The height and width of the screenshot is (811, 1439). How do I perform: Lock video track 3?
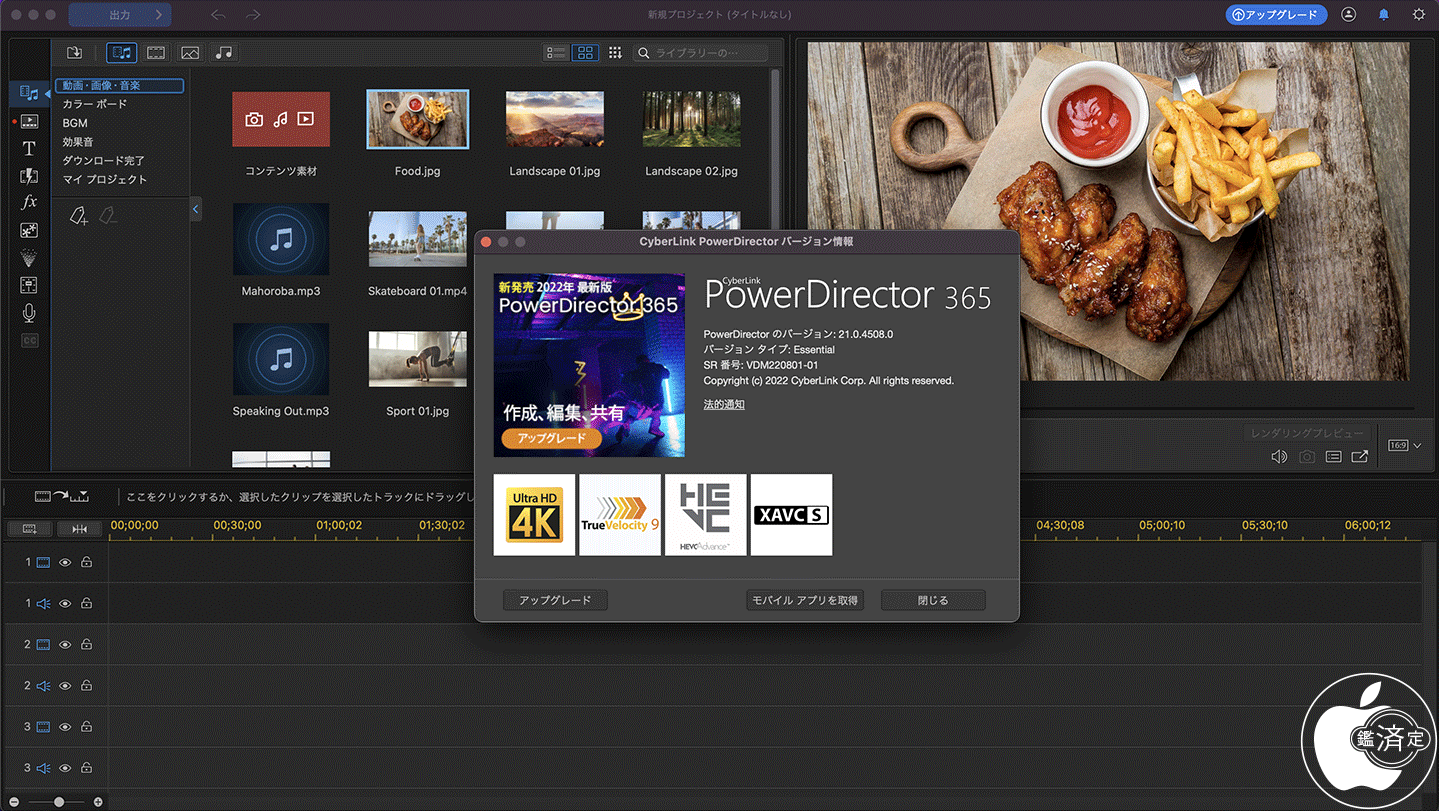click(87, 727)
